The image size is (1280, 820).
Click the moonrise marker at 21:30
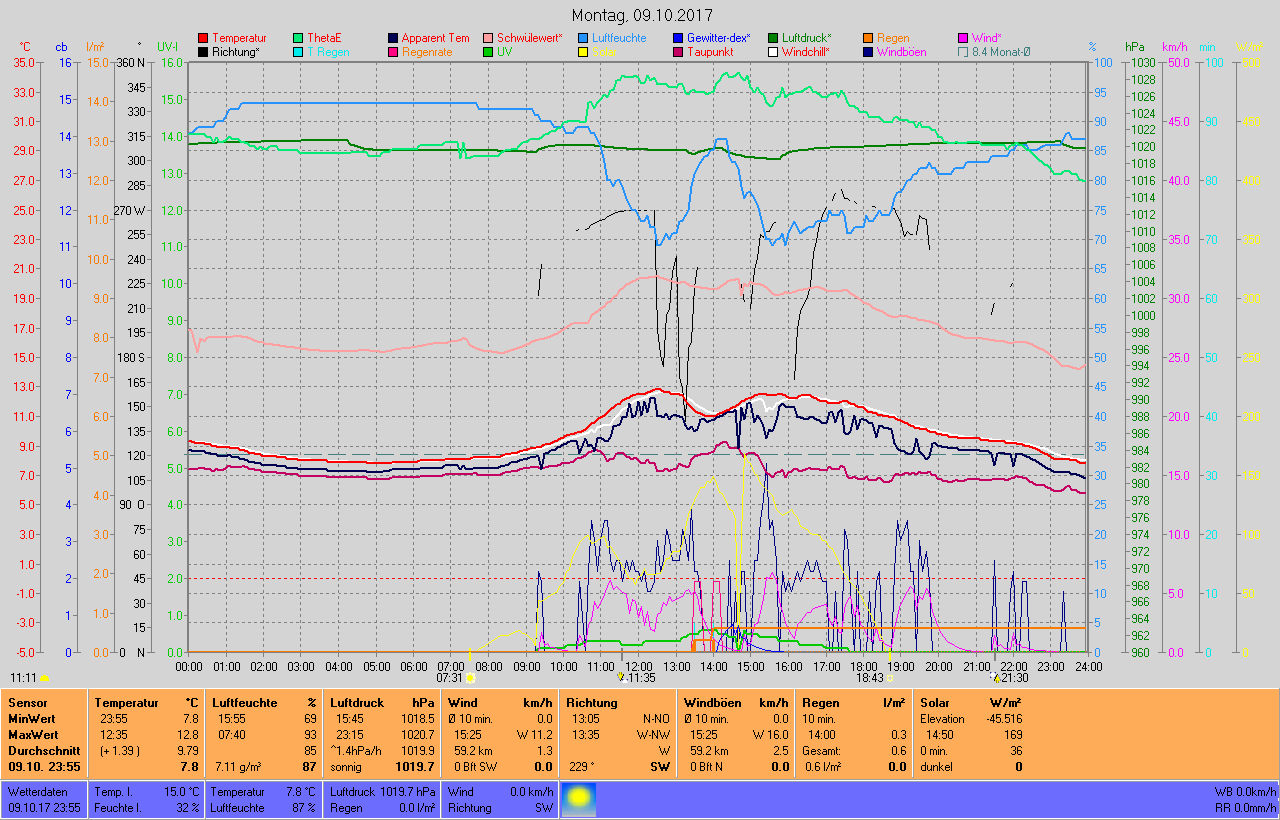996,677
